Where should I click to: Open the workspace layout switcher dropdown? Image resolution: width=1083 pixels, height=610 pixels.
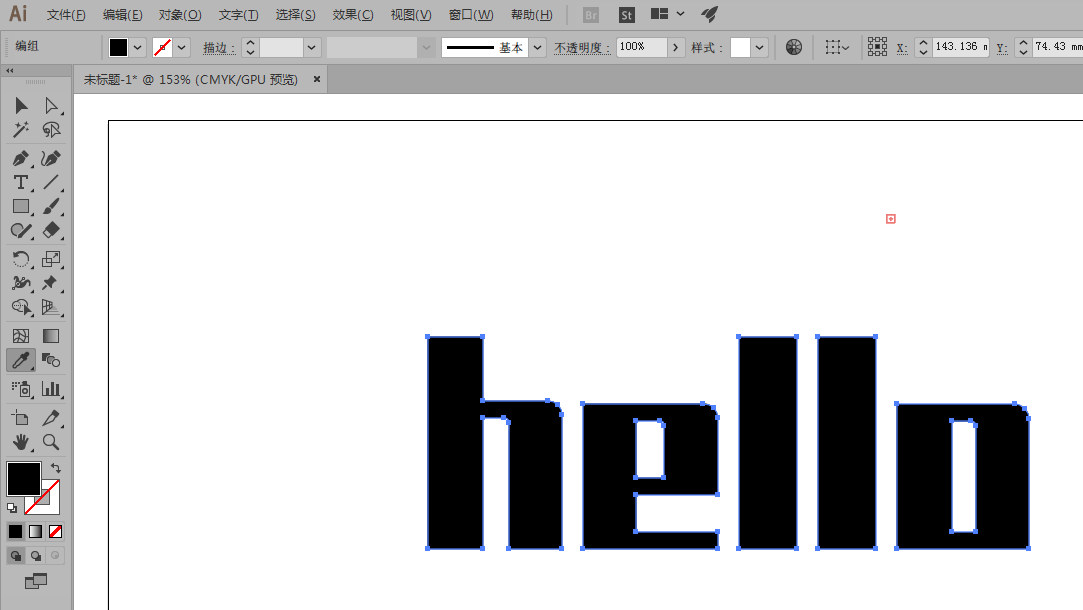[x=667, y=14]
